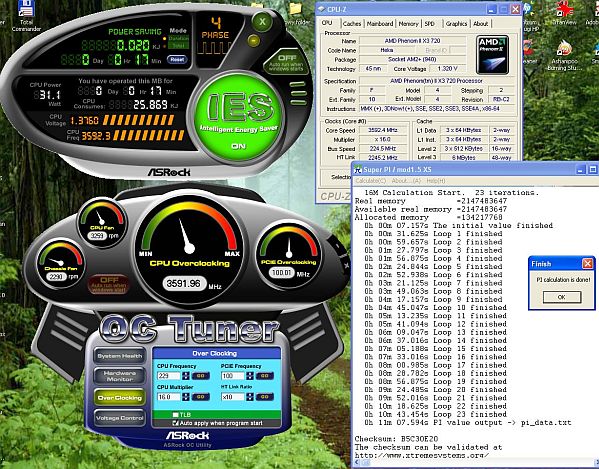This screenshot has height=469, width=599.
Task: Enable the TLB checkbox
Action: pyautogui.click(x=175, y=414)
